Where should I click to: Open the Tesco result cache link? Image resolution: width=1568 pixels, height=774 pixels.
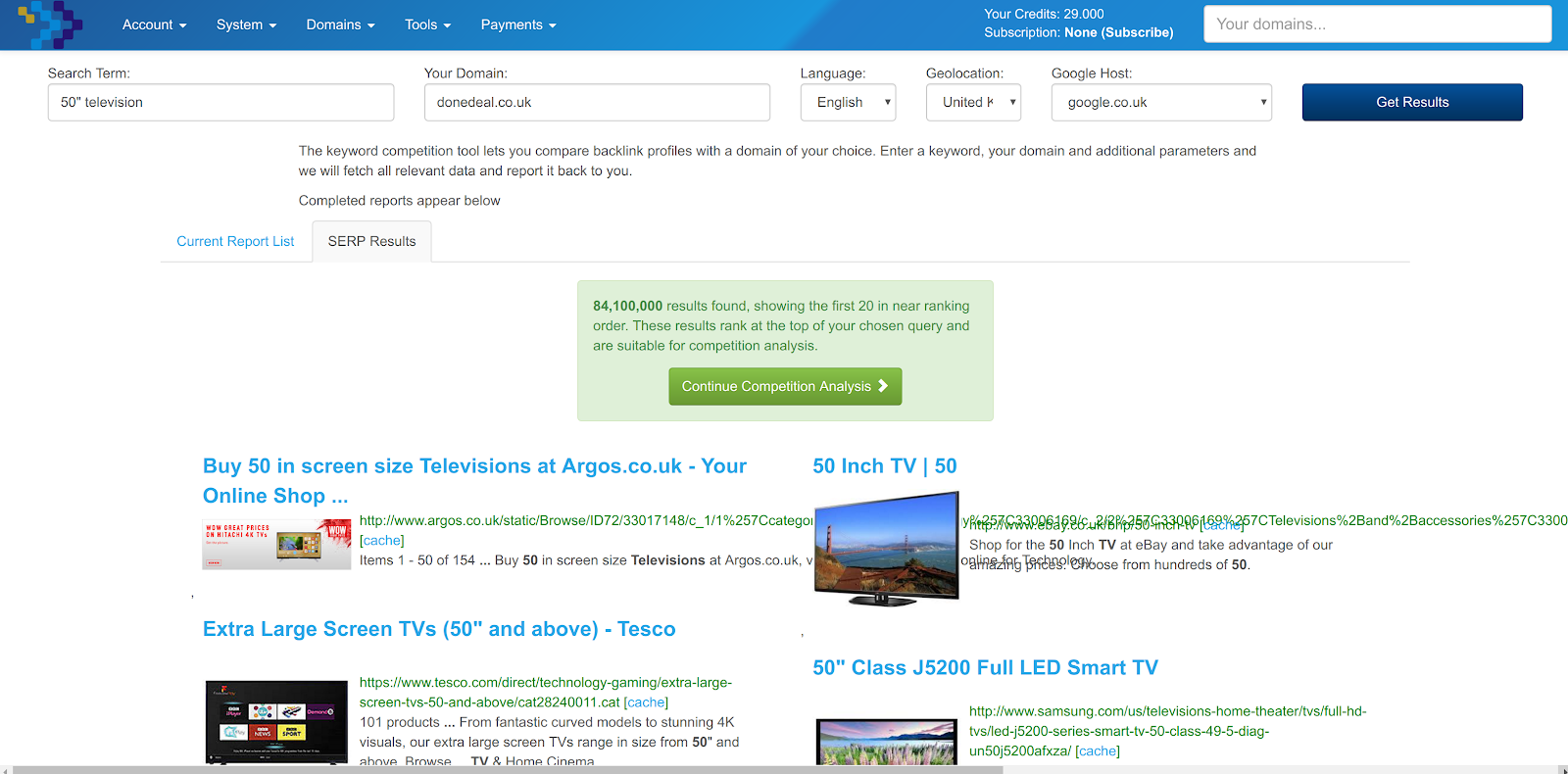click(646, 702)
